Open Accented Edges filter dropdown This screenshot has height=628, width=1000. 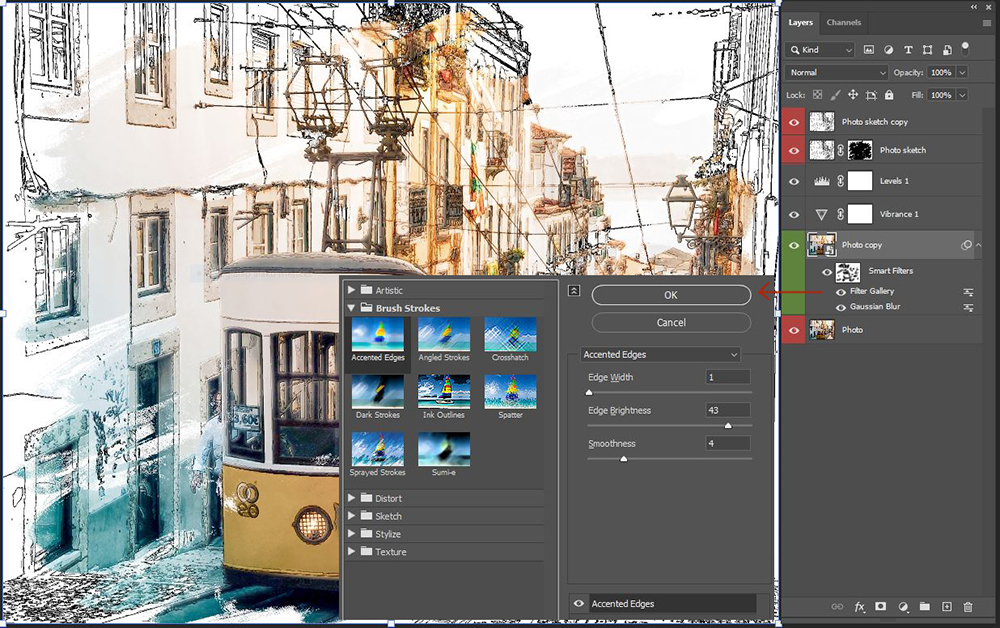click(661, 354)
